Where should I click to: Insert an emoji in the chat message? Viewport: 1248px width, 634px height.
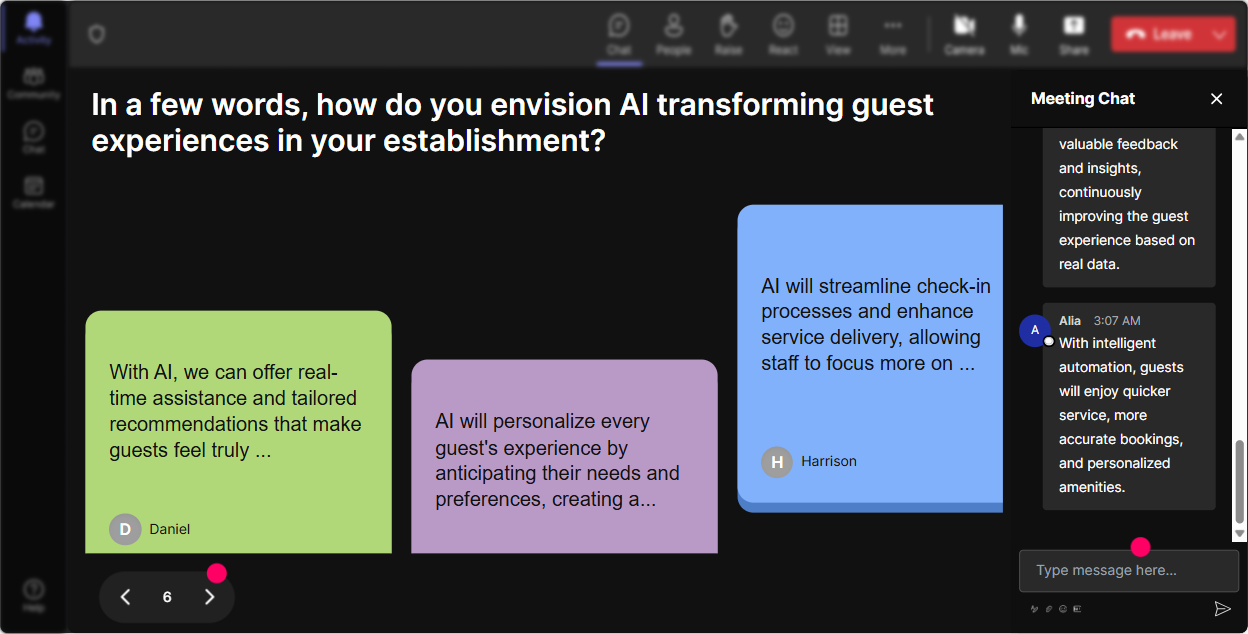pyautogui.click(x=1063, y=608)
